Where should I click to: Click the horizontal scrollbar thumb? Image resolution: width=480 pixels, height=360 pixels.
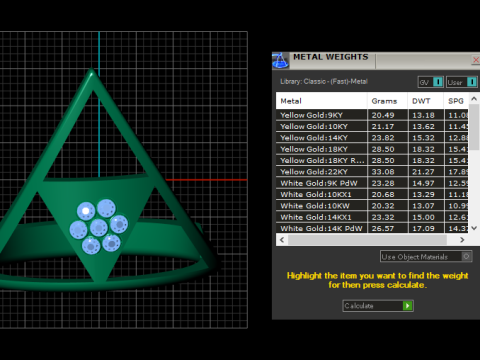click(x=367, y=240)
